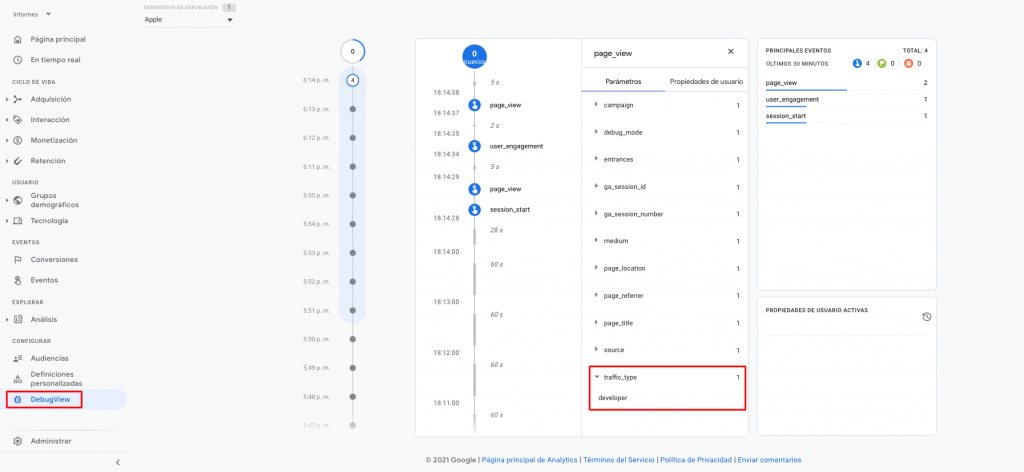Select the Parámetros tab
Screen dimensions: 1024x472
622,81
